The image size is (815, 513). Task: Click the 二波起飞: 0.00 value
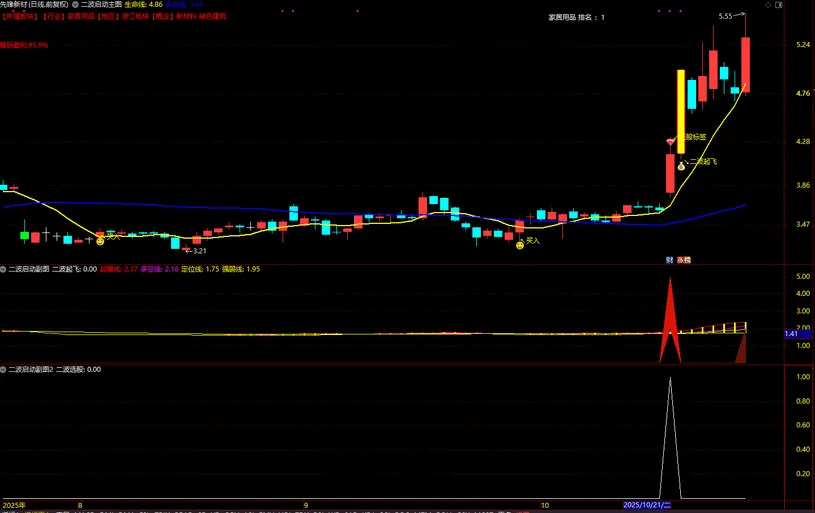tap(74, 269)
